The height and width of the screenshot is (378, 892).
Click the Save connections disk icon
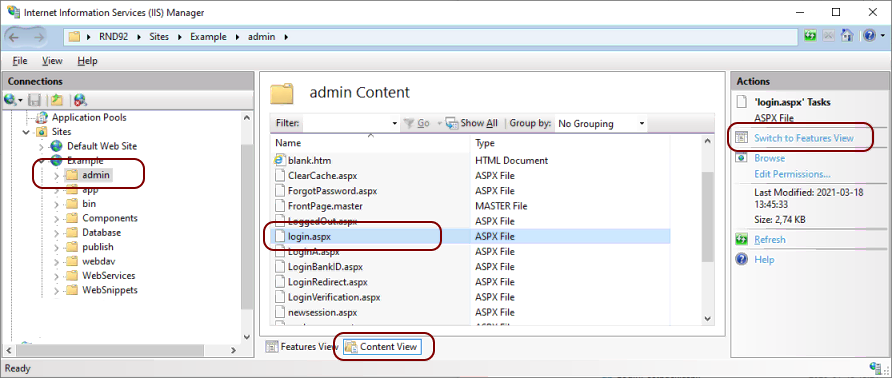tap(34, 100)
